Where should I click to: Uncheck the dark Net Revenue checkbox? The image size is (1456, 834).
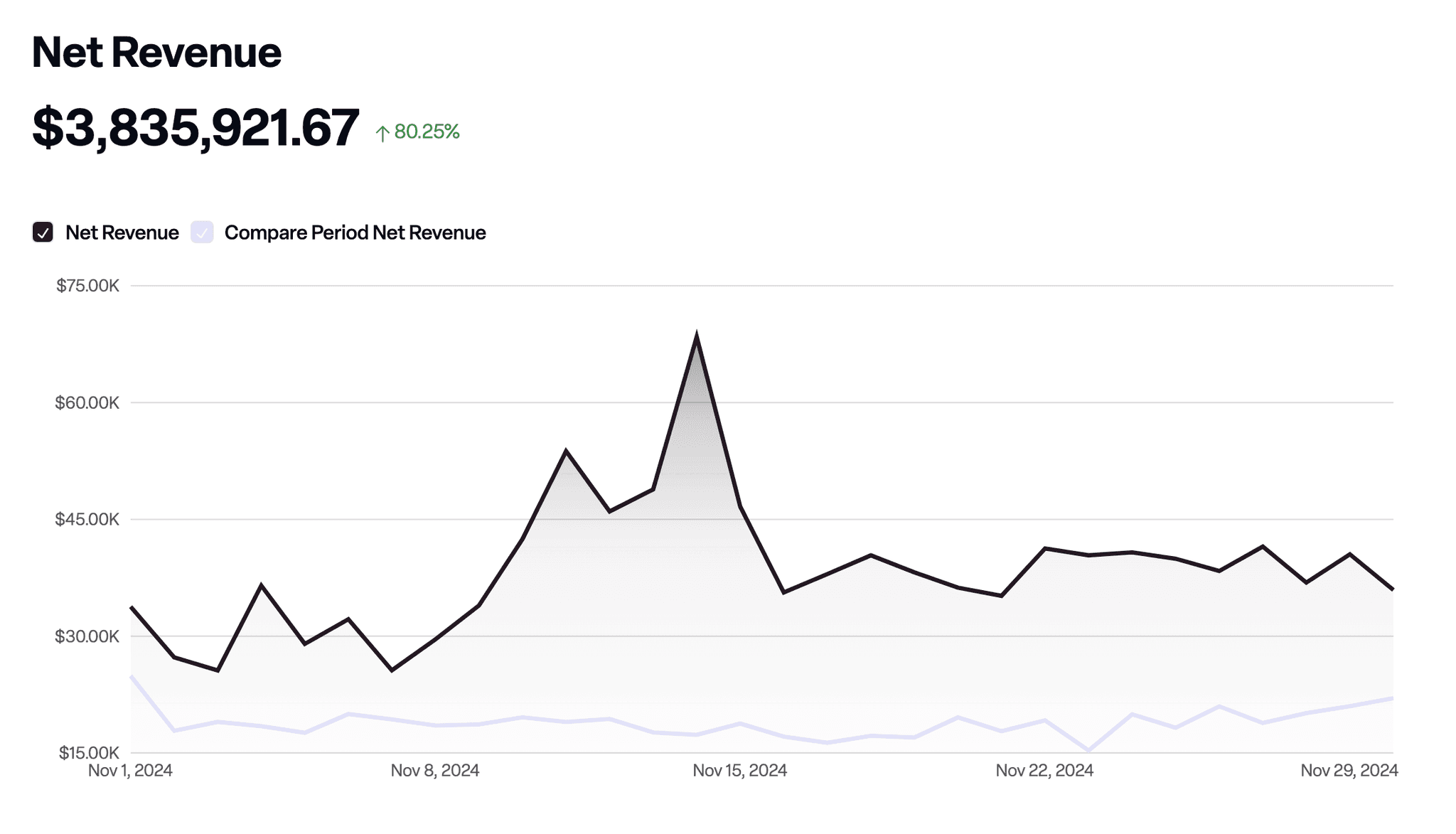(x=43, y=232)
